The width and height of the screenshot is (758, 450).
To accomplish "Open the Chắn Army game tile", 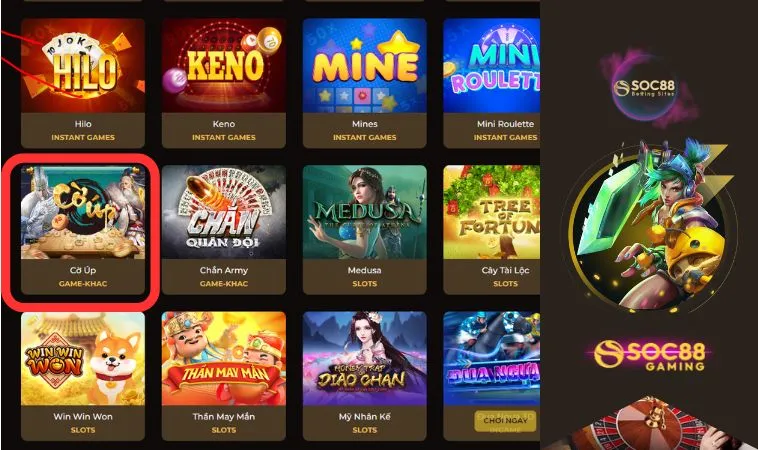I will pyautogui.click(x=224, y=230).
